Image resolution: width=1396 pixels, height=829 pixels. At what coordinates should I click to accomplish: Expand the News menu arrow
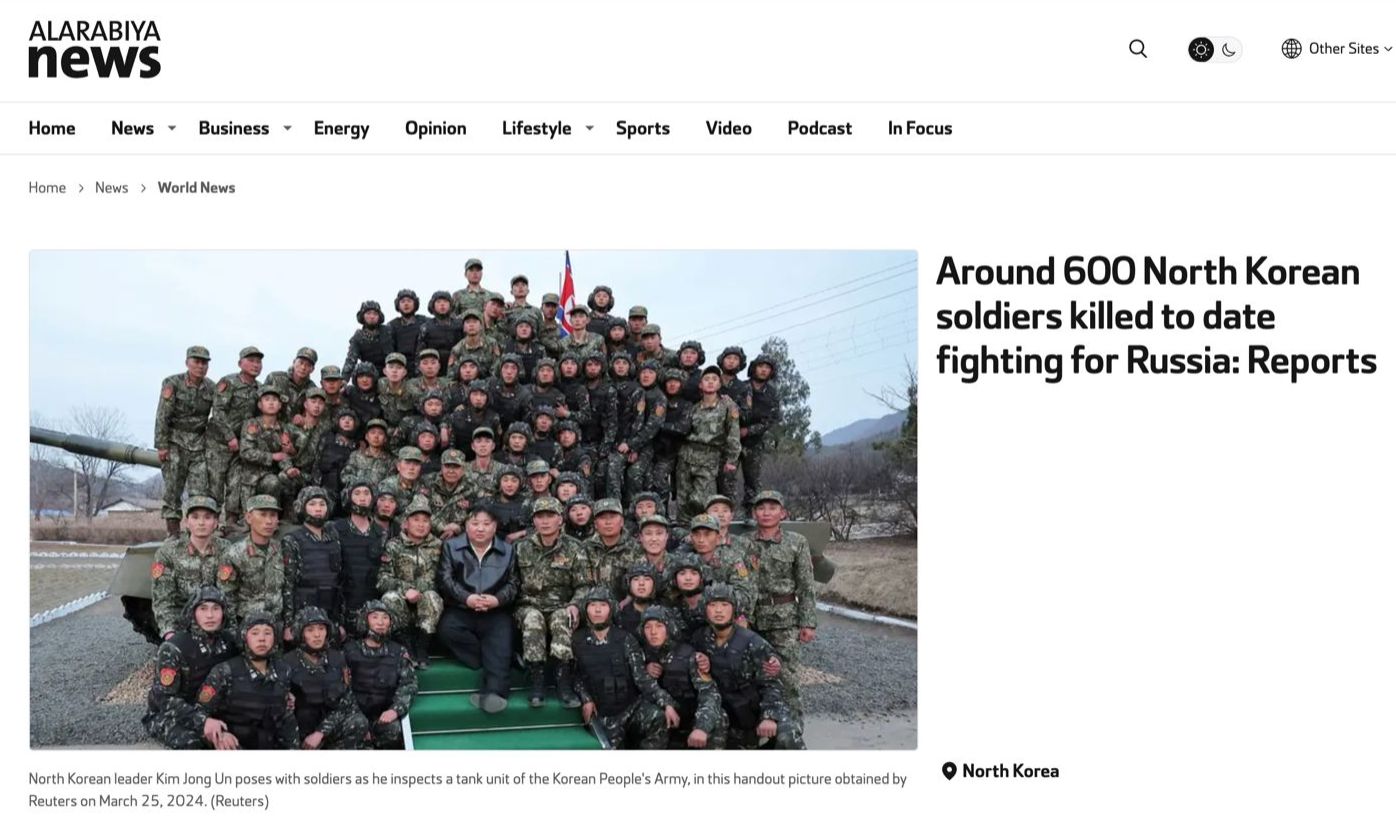tap(172, 128)
